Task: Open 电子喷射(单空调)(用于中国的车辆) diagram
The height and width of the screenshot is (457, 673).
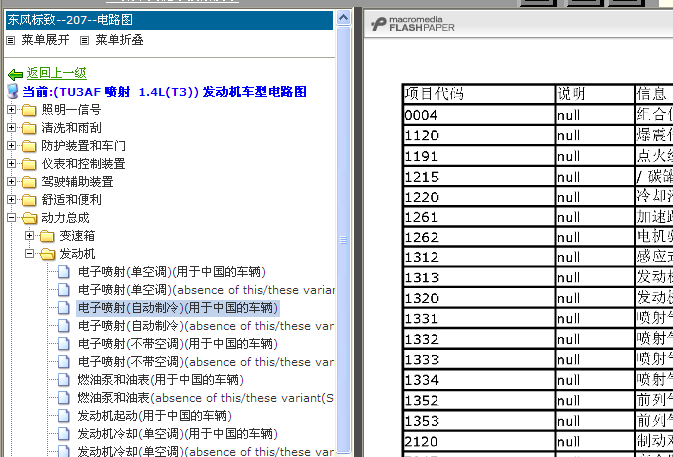Action: click(172, 272)
